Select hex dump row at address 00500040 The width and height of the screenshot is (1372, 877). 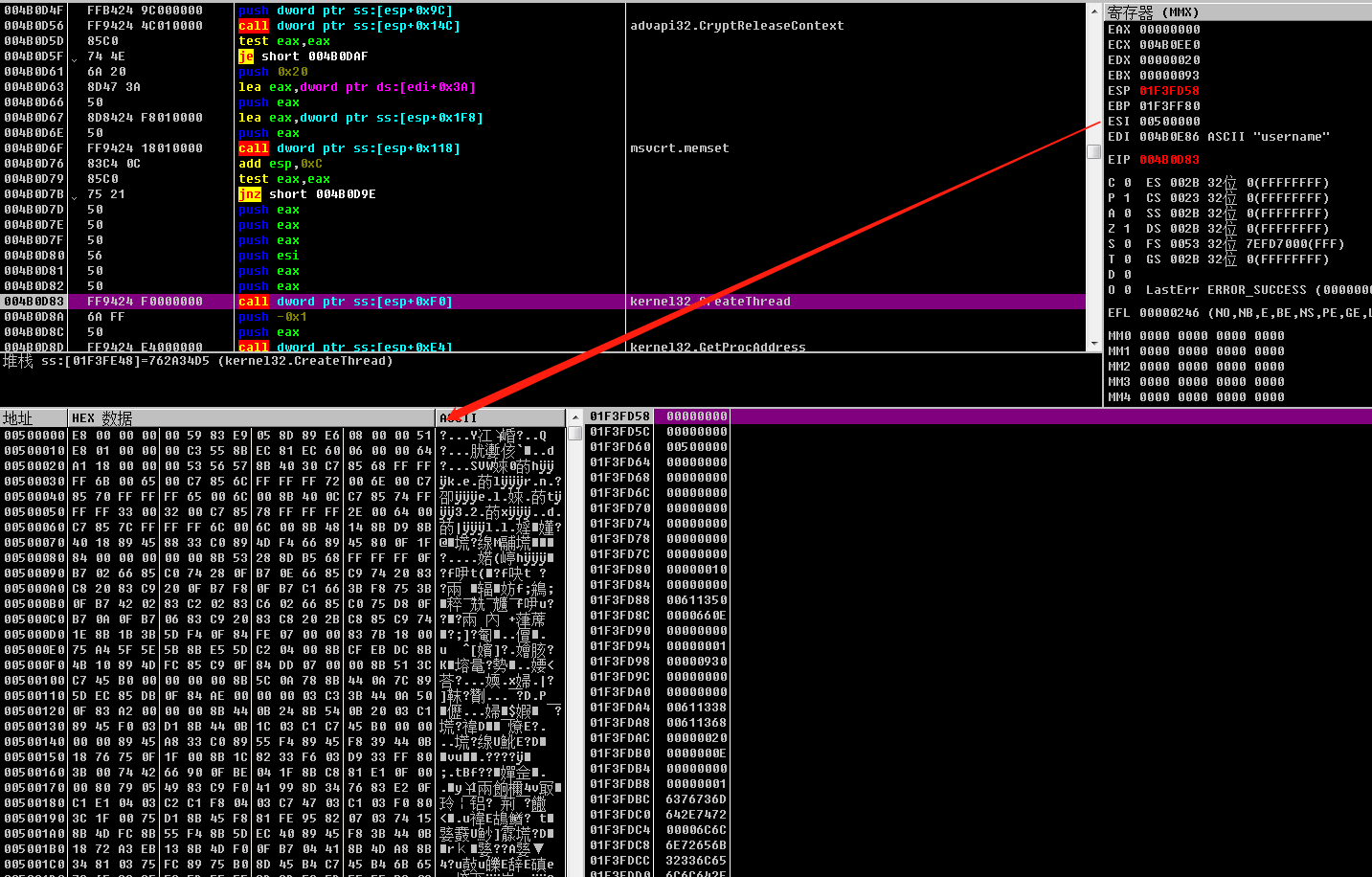coord(282,497)
